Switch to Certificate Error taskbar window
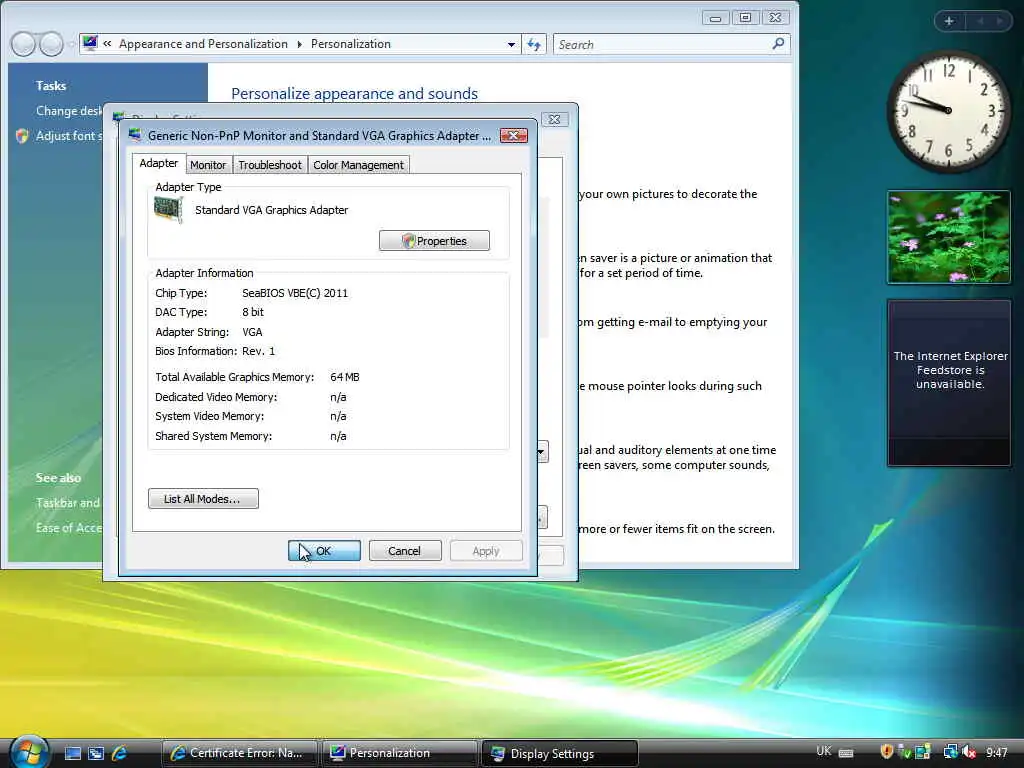 click(x=239, y=753)
